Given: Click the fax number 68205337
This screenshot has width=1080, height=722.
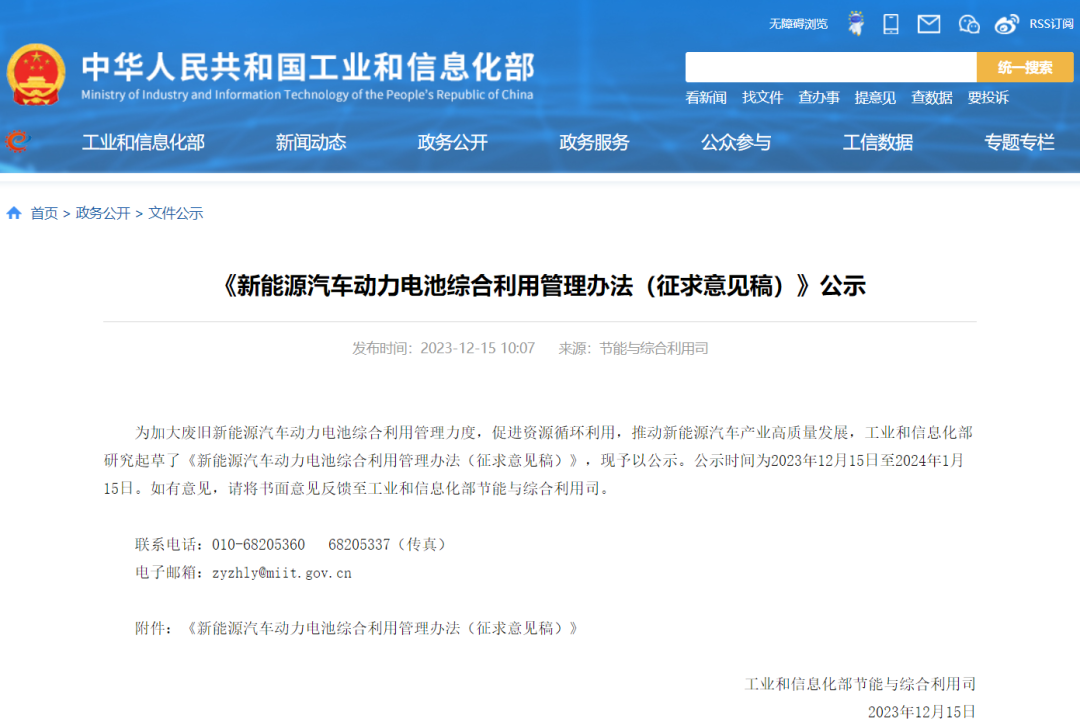Looking at the screenshot, I should [359, 544].
